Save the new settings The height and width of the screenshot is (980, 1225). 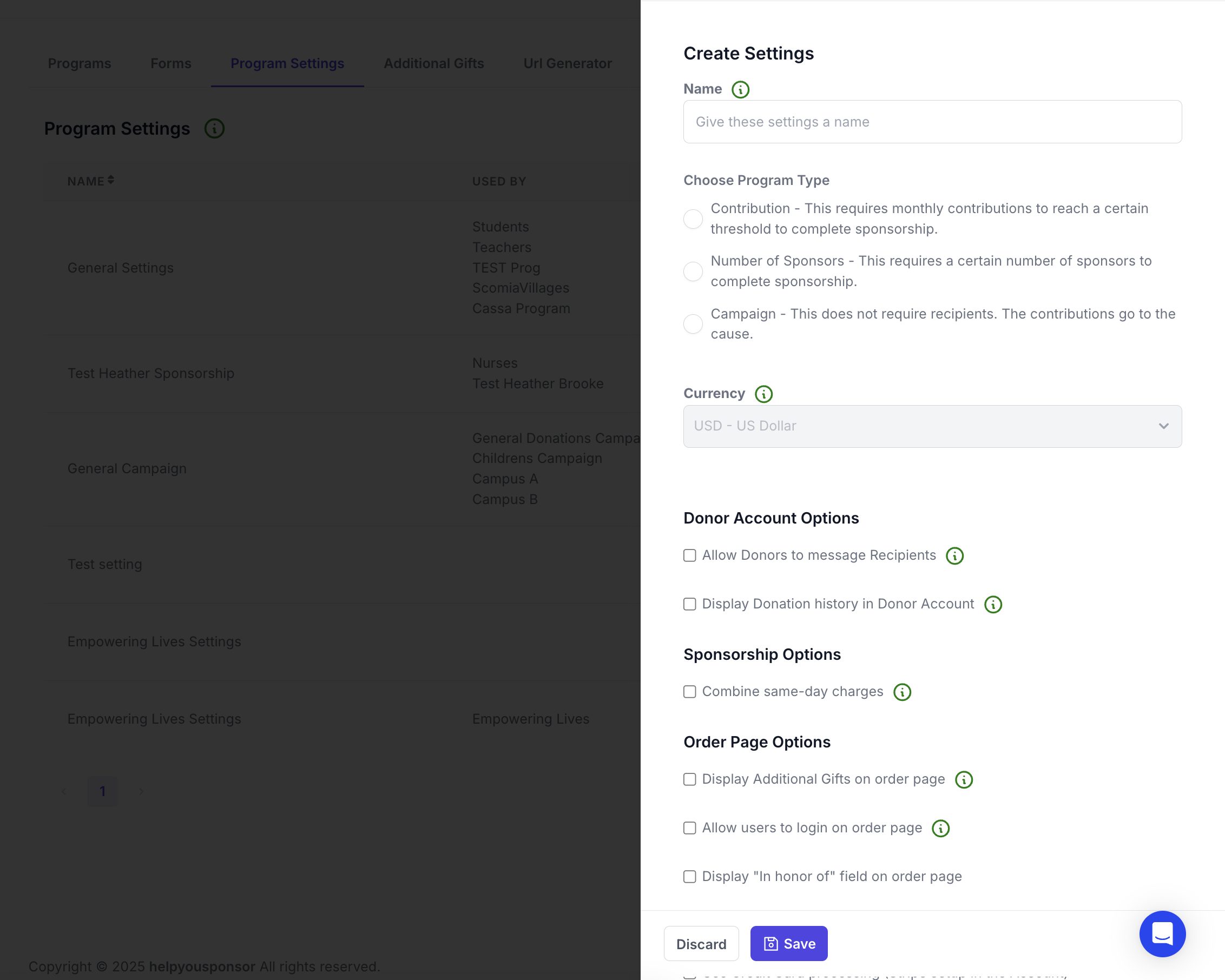(788, 944)
